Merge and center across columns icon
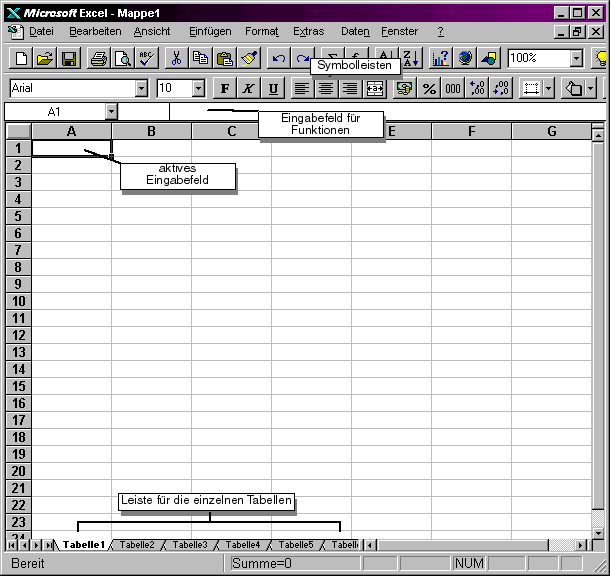The width and height of the screenshot is (610, 576). (x=375, y=89)
